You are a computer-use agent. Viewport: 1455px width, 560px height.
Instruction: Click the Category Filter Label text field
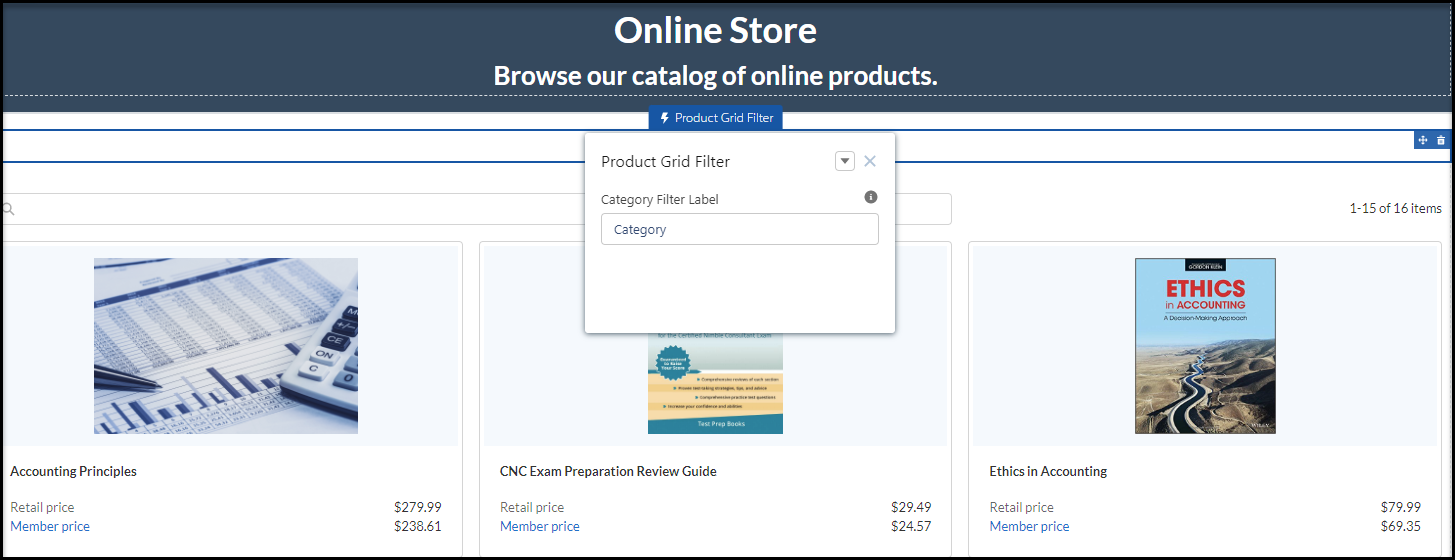[x=739, y=229]
